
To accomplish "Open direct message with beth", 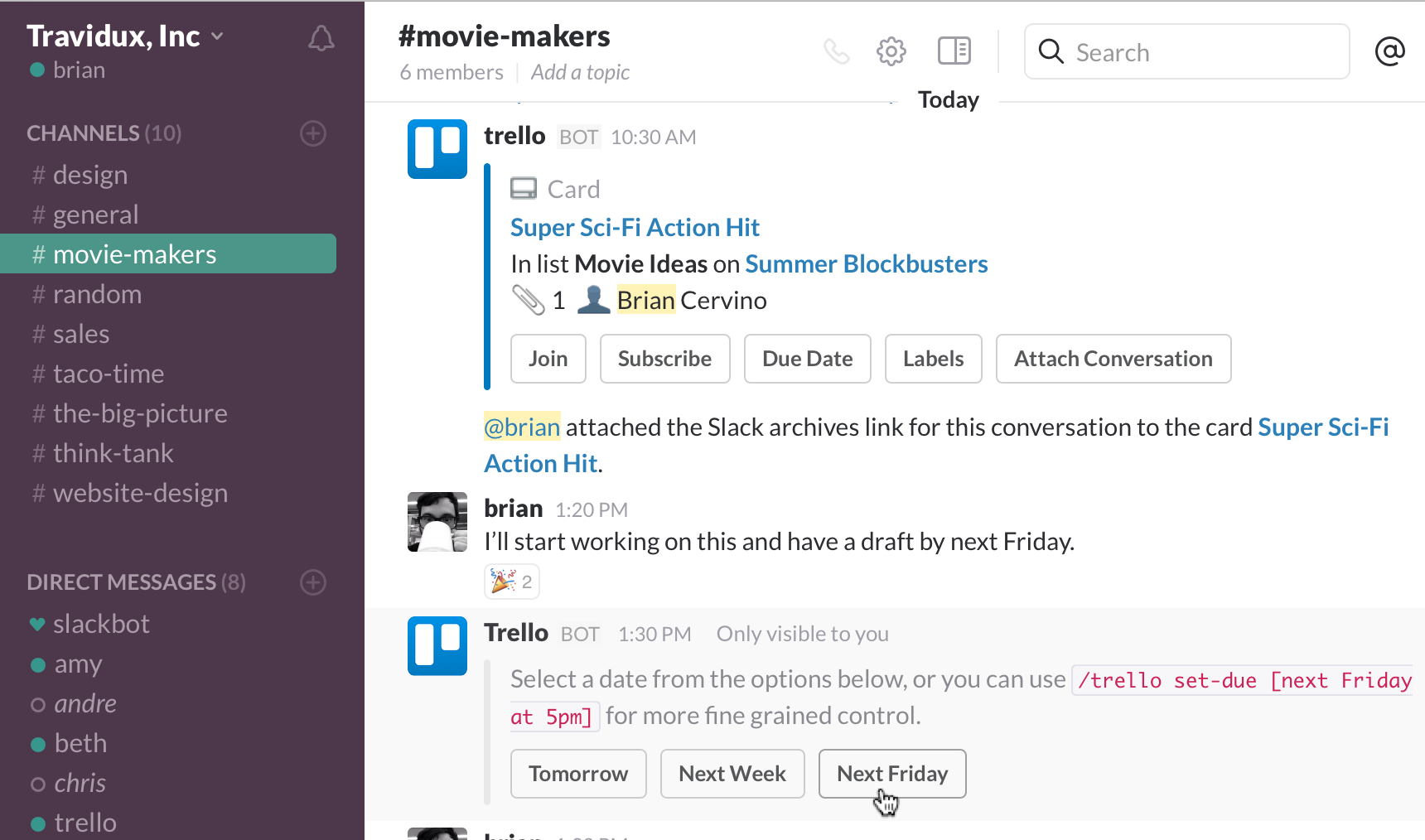I will (168, 743).
